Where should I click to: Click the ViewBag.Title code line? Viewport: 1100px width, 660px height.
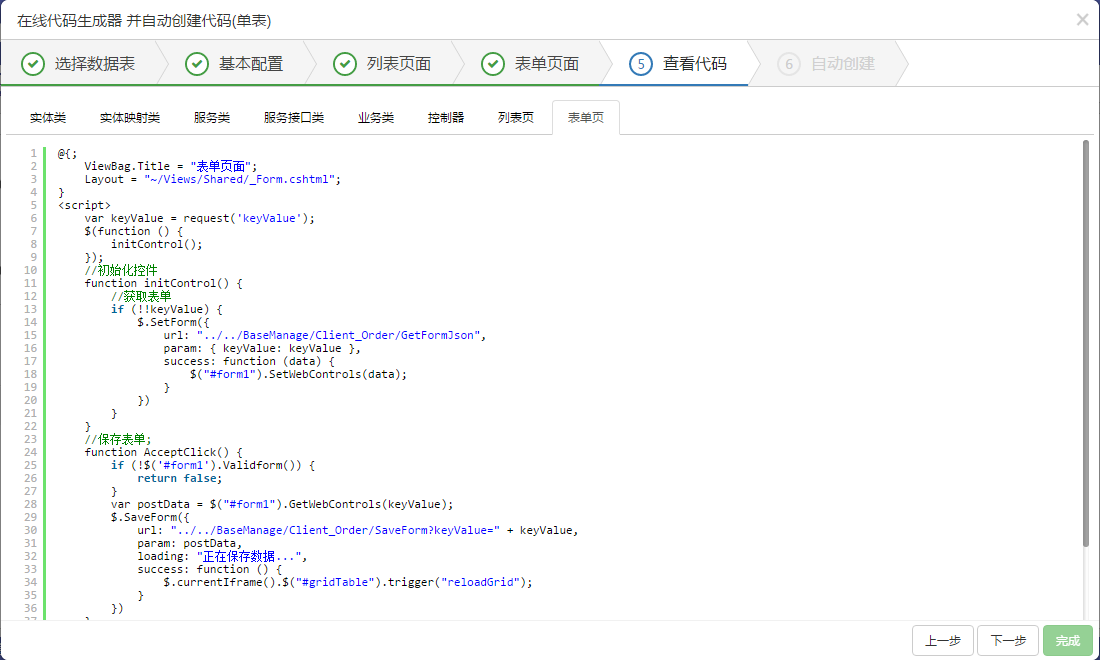[x=170, y=166]
